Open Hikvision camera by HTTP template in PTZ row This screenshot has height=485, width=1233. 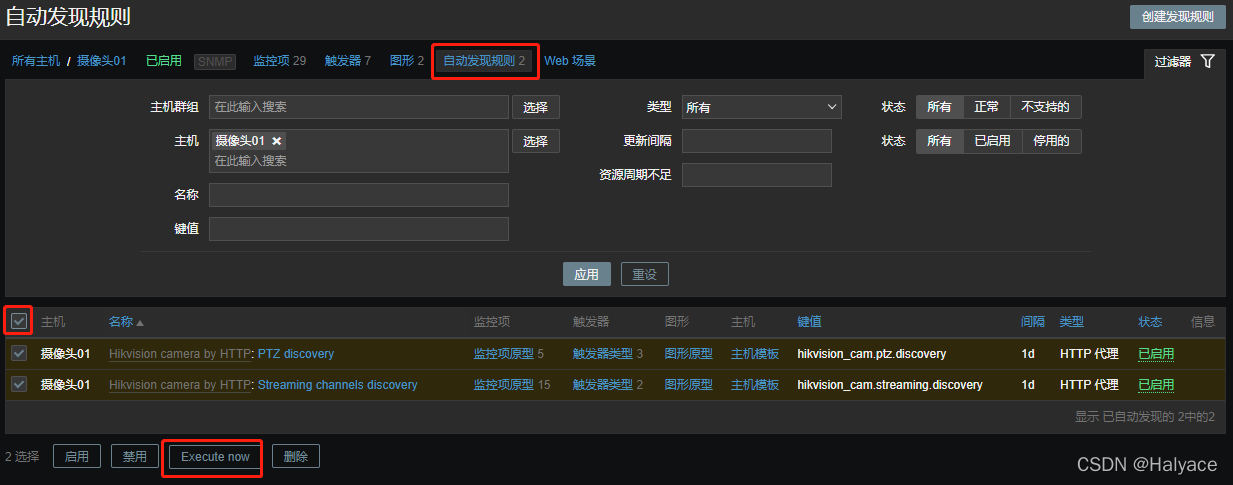coord(180,354)
